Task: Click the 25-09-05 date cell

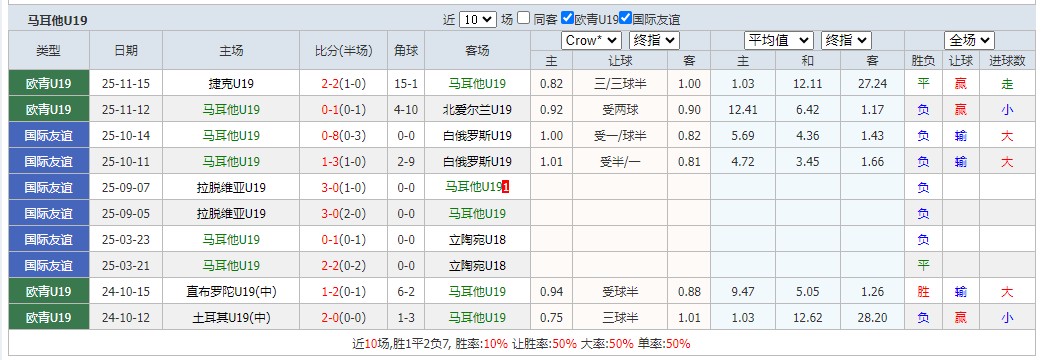Action: (125, 213)
